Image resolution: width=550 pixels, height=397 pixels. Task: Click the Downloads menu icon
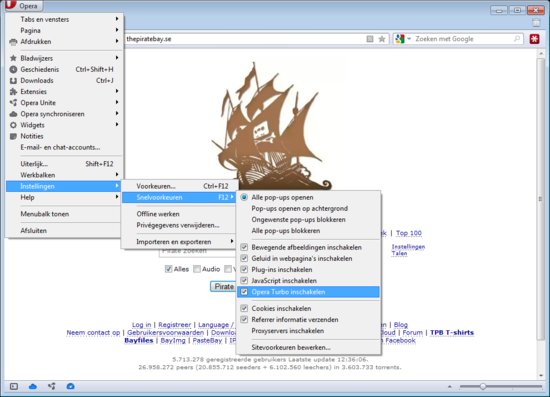pyautogui.click(x=13, y=81)
